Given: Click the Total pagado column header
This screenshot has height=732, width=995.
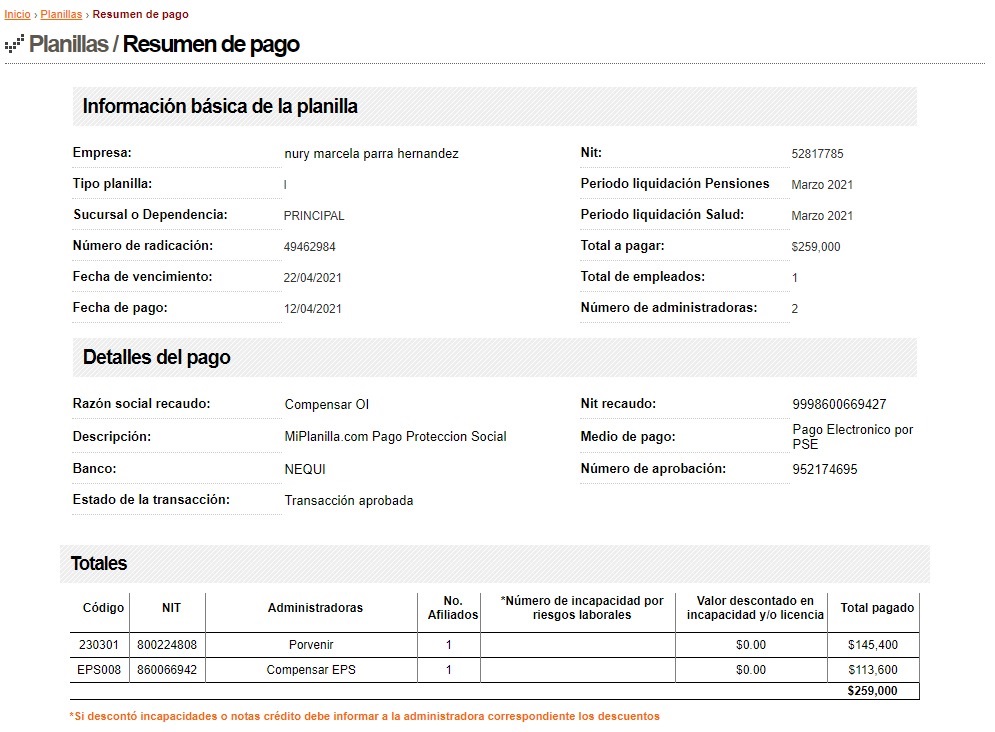Looking at the screenshot, I should [877, 608].
